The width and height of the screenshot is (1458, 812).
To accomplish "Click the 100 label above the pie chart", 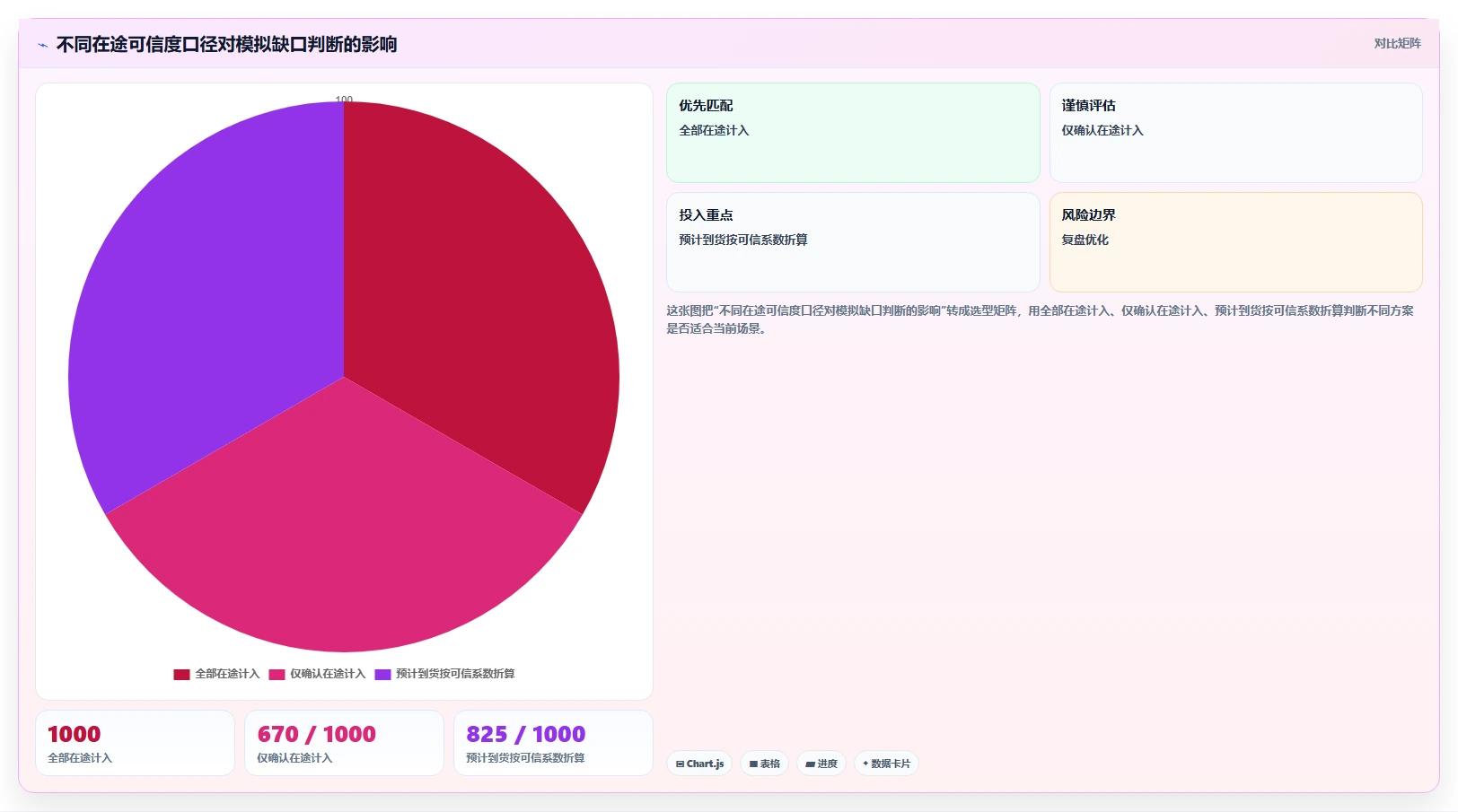I will tap(344, 99).
